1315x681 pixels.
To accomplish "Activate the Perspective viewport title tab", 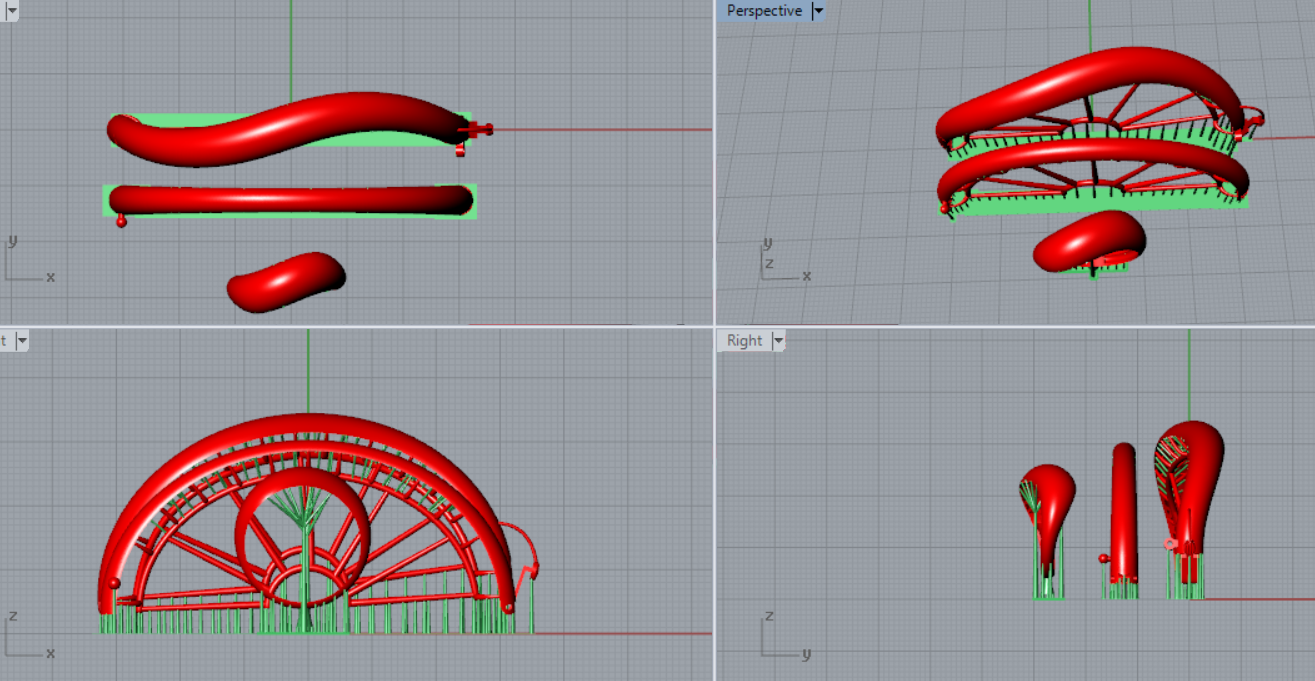I will coord(764,11).
